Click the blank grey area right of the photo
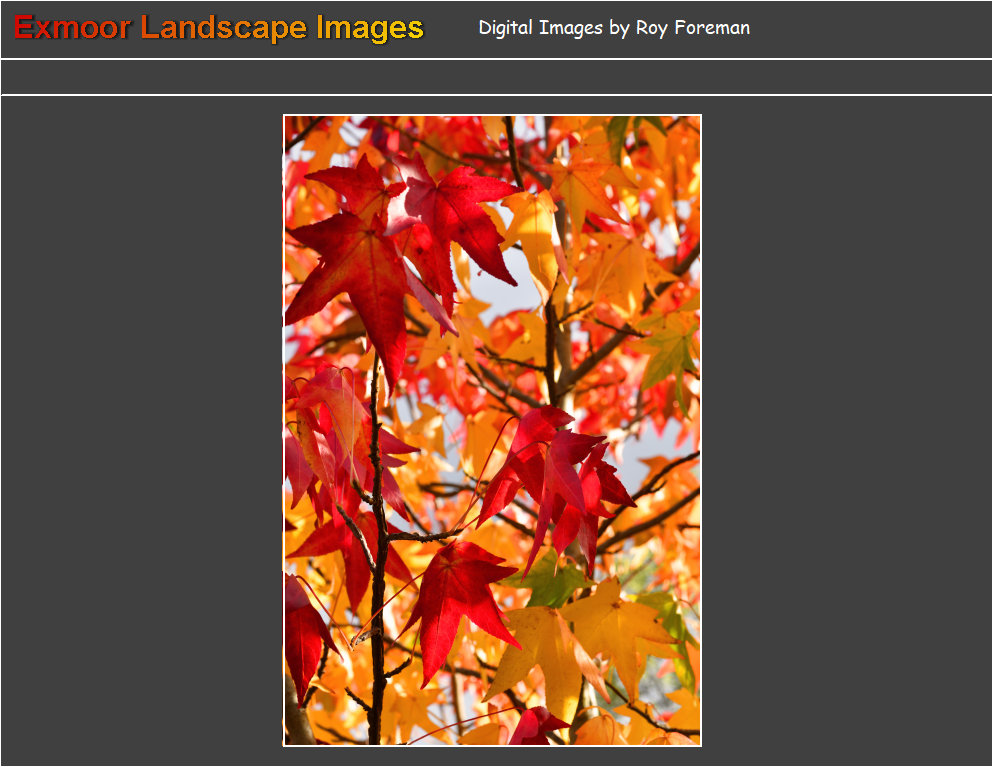The height and width of the screenshot is (767, 993). click(x=847, y=431)
